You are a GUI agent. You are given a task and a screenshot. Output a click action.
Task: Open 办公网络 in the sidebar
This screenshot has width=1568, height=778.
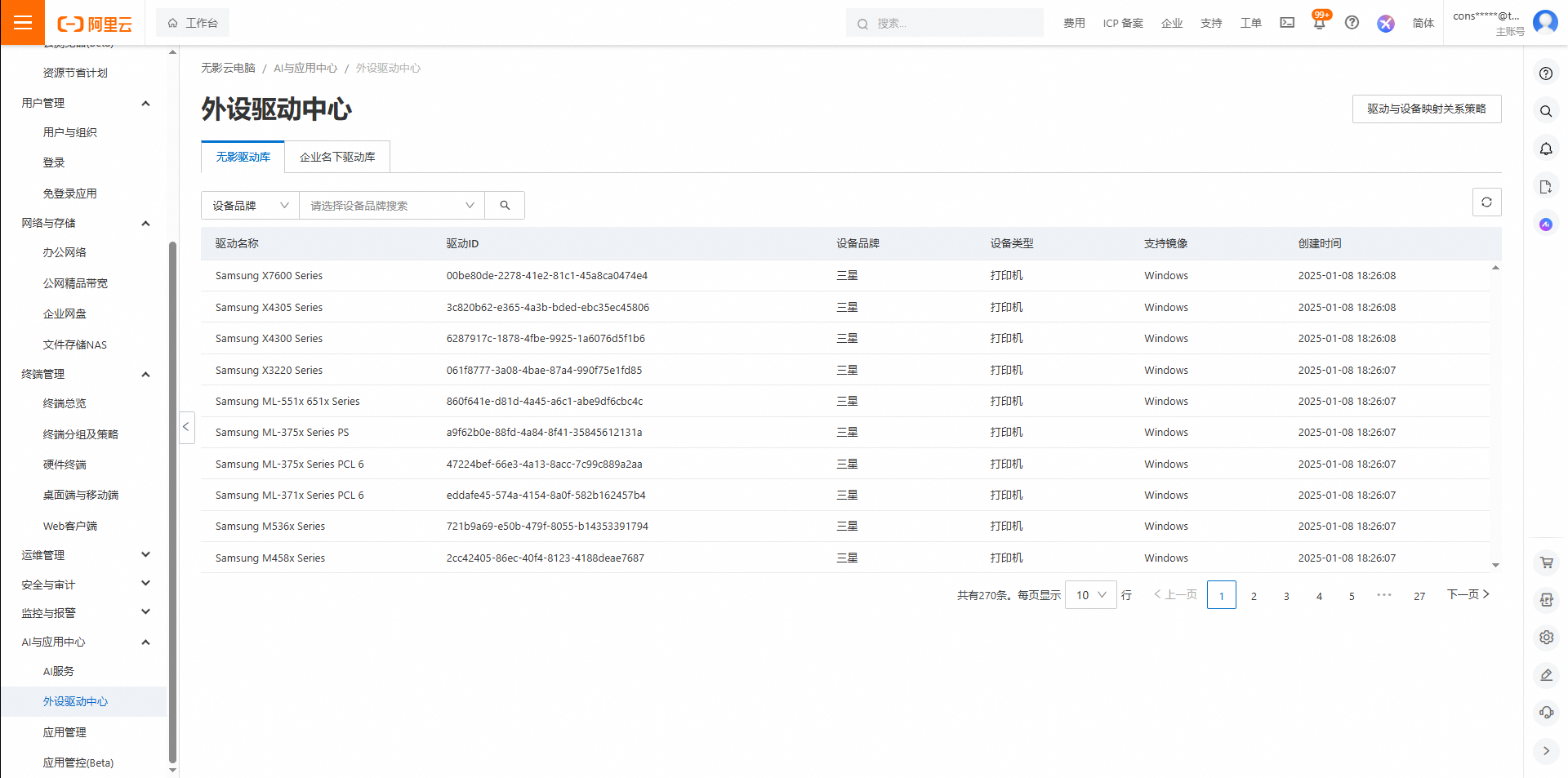[65, 252]
